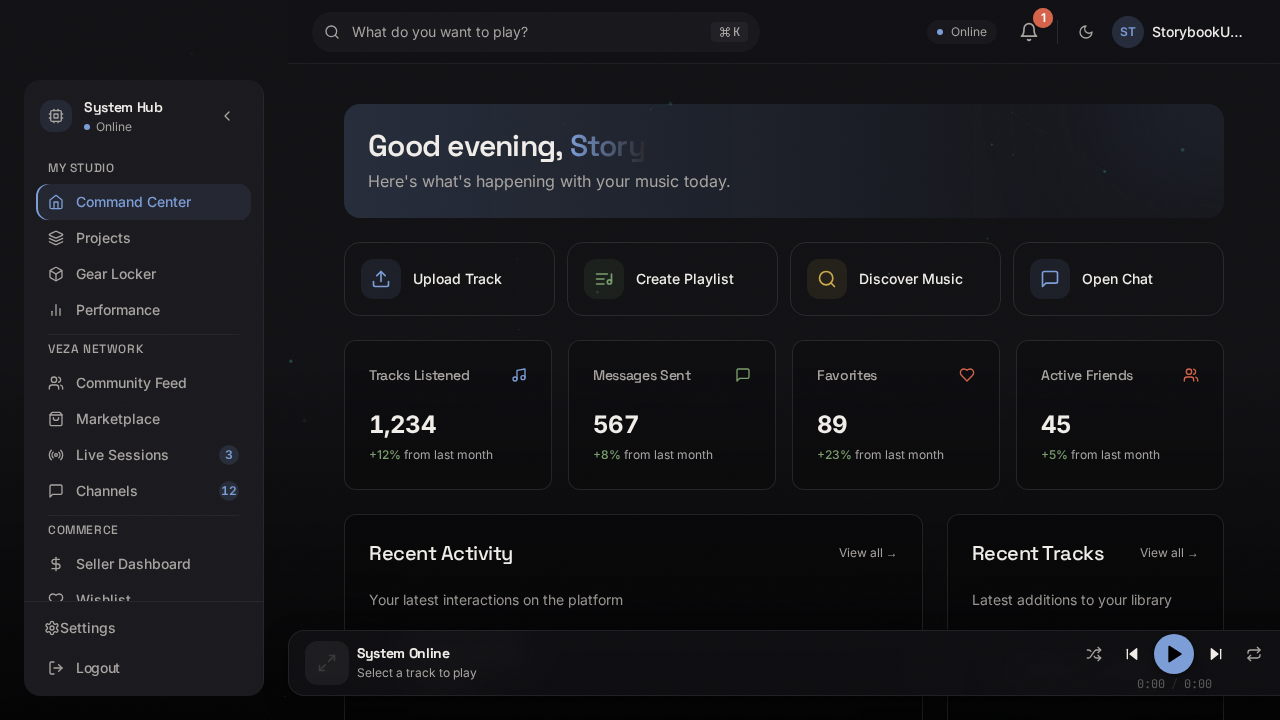Image resolution: width=1280 pixels, height=720 pixels.
Task: Click the Upload Track button
Action: 449,279
